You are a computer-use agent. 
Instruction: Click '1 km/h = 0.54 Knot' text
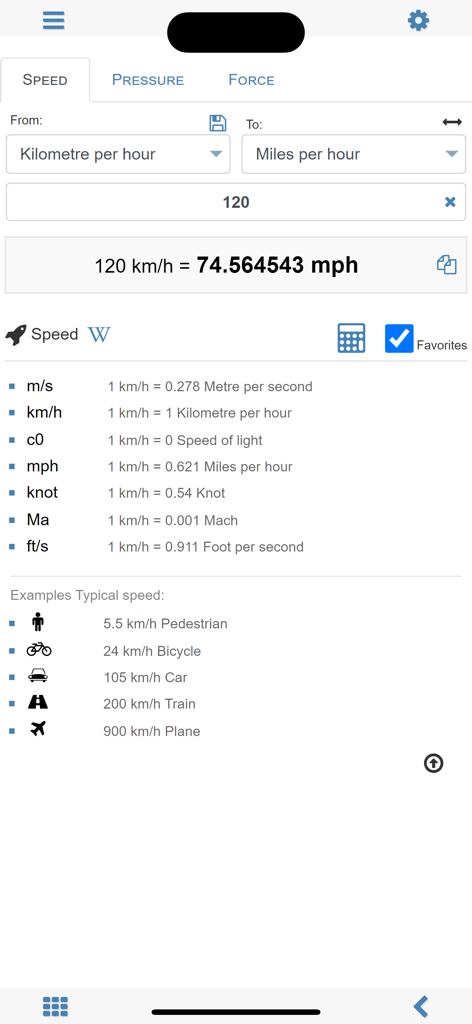click(166, 493)
